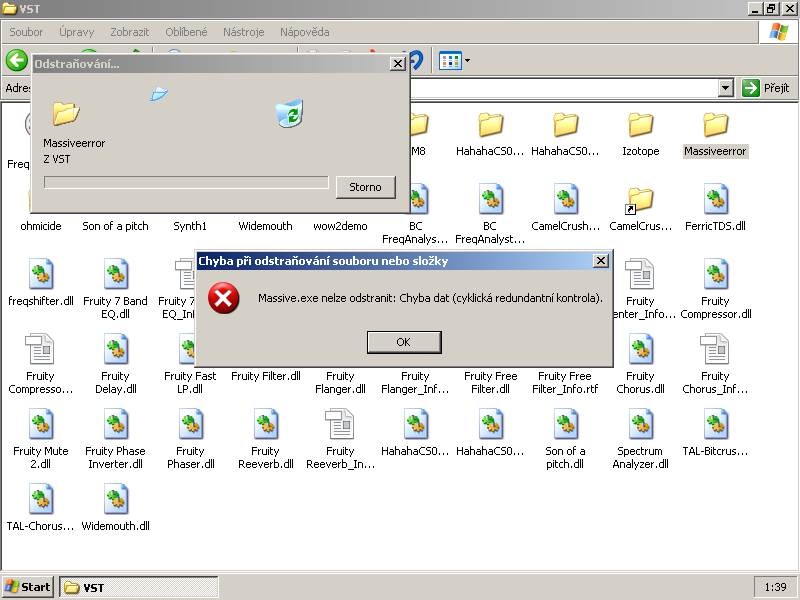Select the ohmicide folder label
Viewport: 800px width, 600px height.
(41, 226)
